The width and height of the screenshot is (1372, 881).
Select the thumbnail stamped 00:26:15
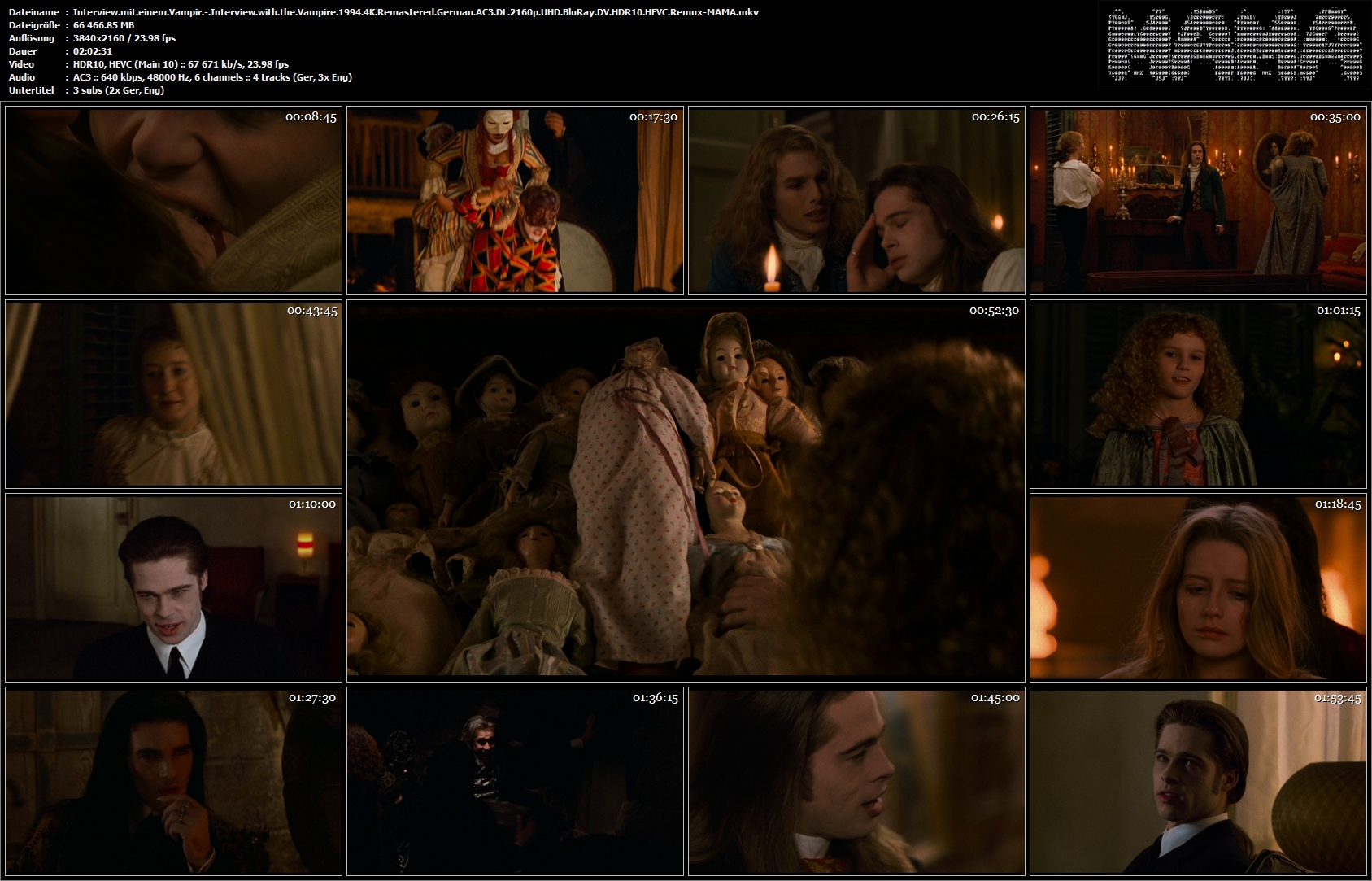tap(856, 200)
